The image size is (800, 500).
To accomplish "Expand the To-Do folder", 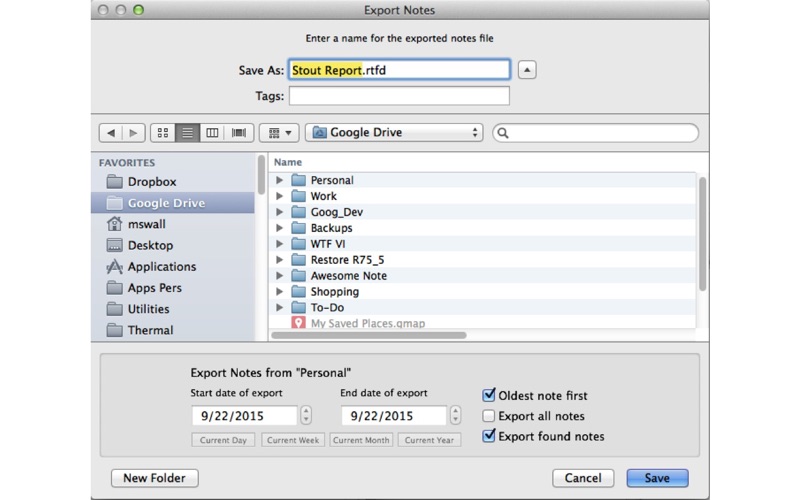I will point(279,308).
